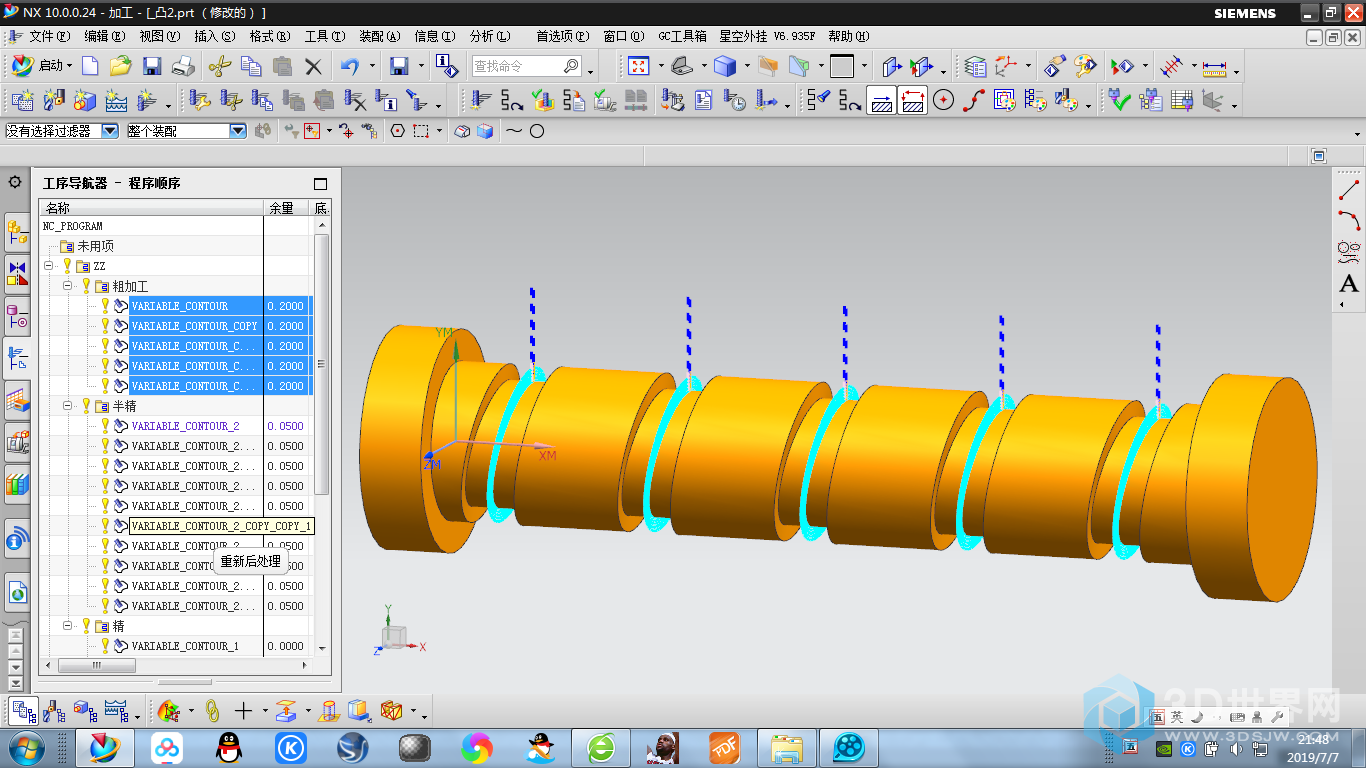Click the Layer Settings icon
This screenshot has width=1366, height=768.
tap(976, 66)
